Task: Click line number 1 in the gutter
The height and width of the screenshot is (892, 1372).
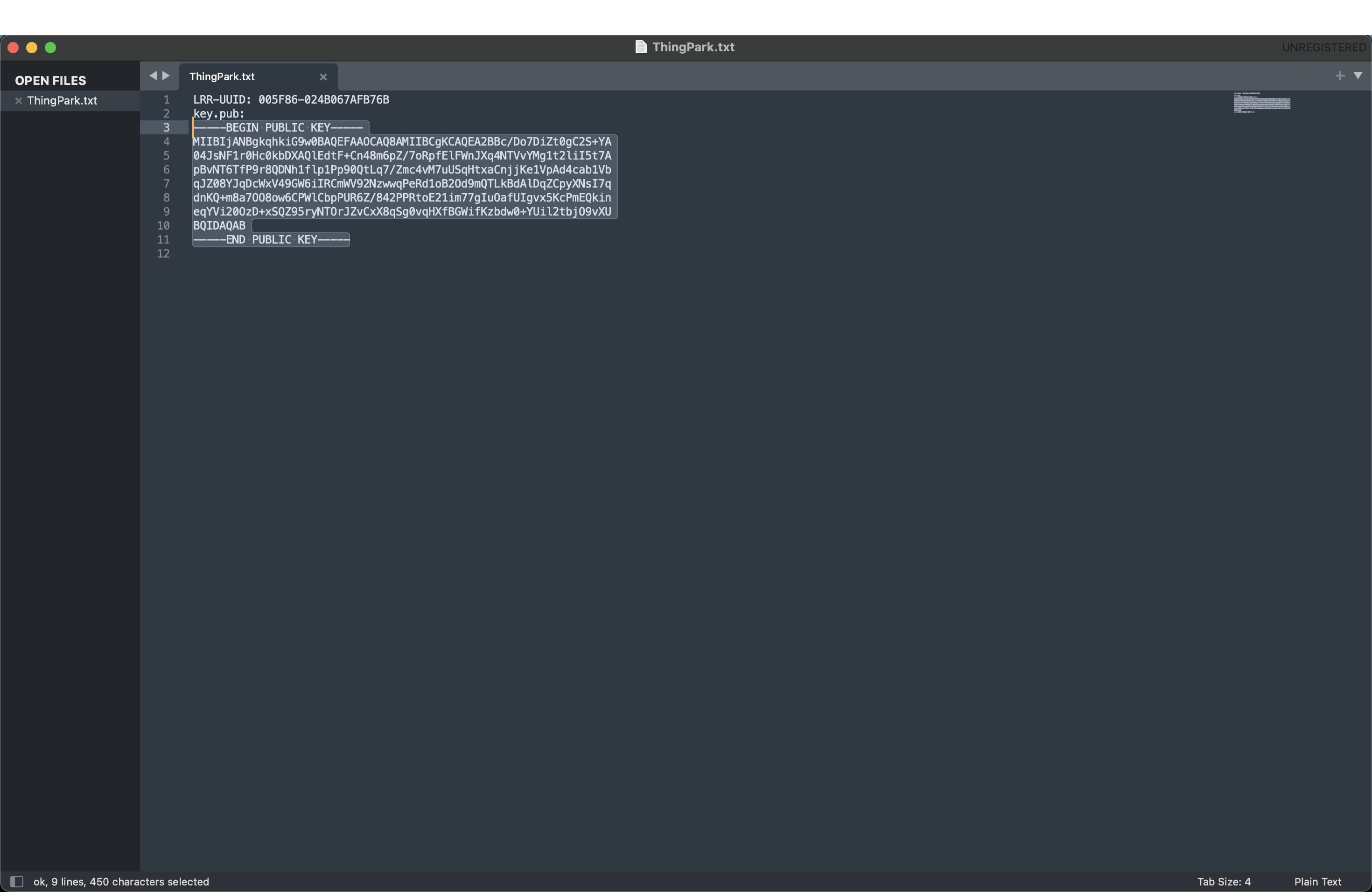Action: coord(167,100)
